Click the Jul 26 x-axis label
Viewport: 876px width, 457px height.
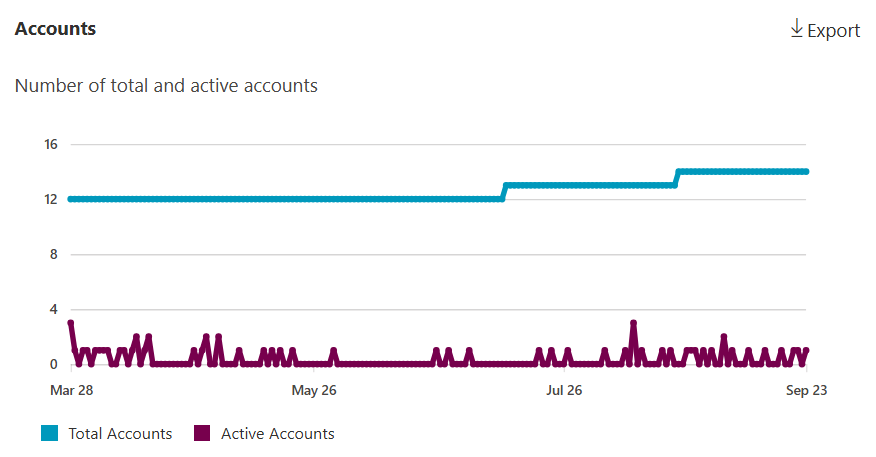coord(564,389)
